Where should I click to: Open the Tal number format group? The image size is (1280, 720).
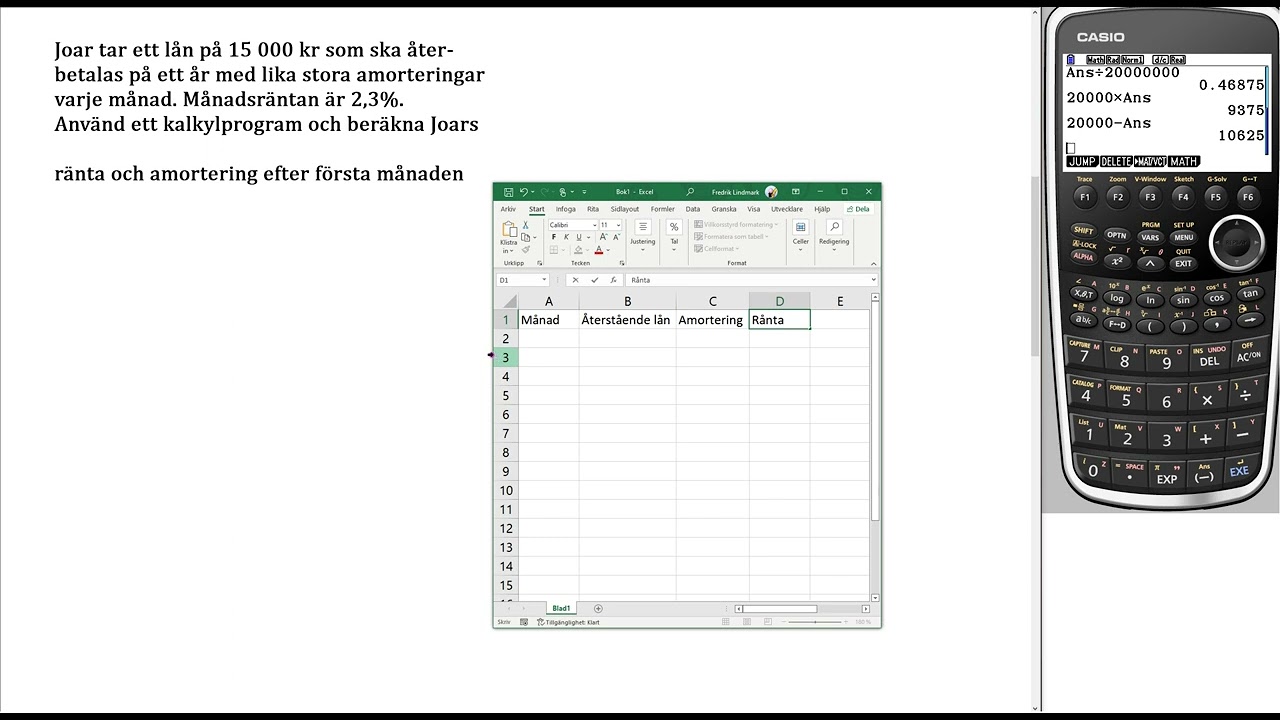[x=674, y=235]
